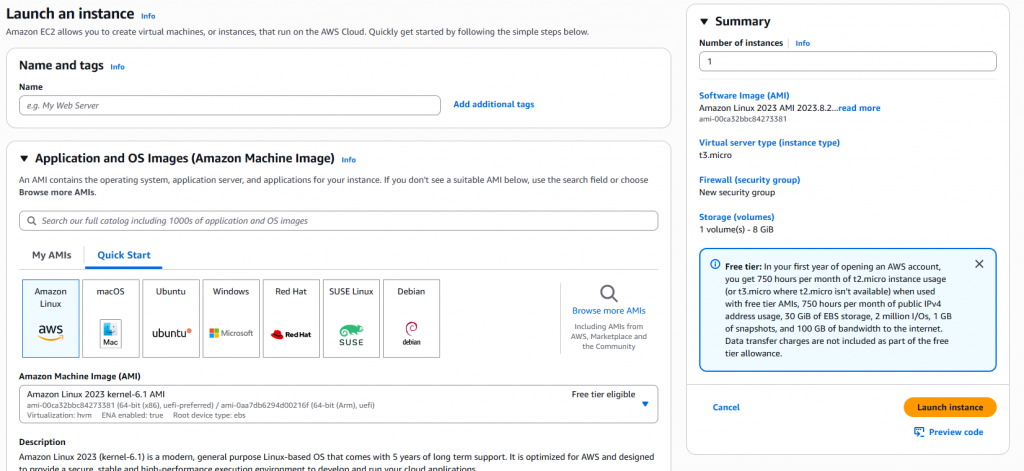
Task: Click the Cancel link
Action: tap(726, 407)
